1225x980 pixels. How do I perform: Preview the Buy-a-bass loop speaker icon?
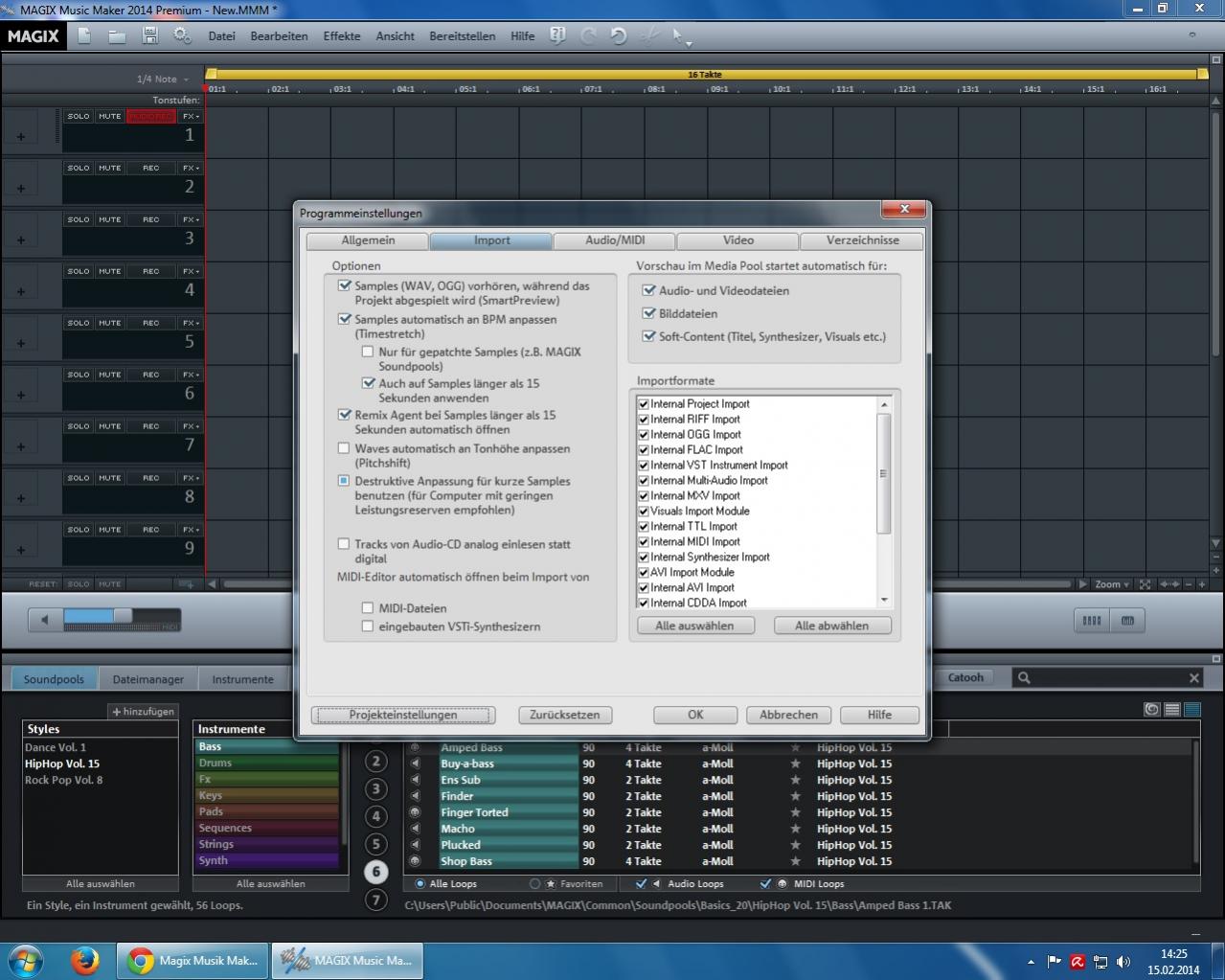415,763
